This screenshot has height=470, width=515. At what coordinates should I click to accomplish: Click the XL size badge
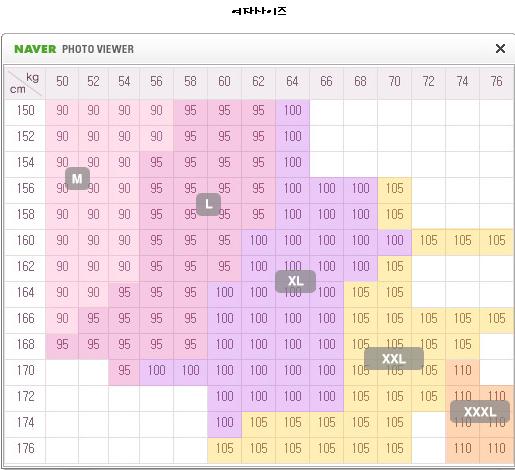pos(295,281)
